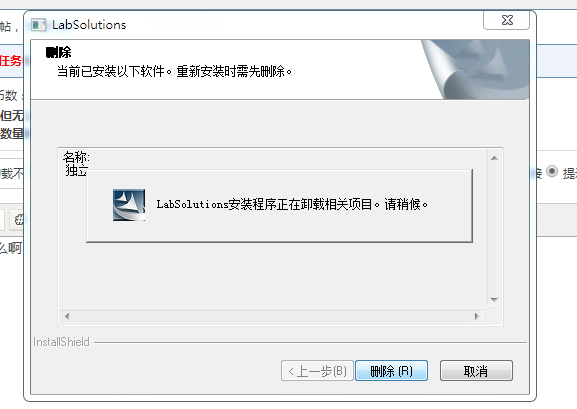Click the list's scroll up arrow
577x409 pixels.
coord(494,158)
